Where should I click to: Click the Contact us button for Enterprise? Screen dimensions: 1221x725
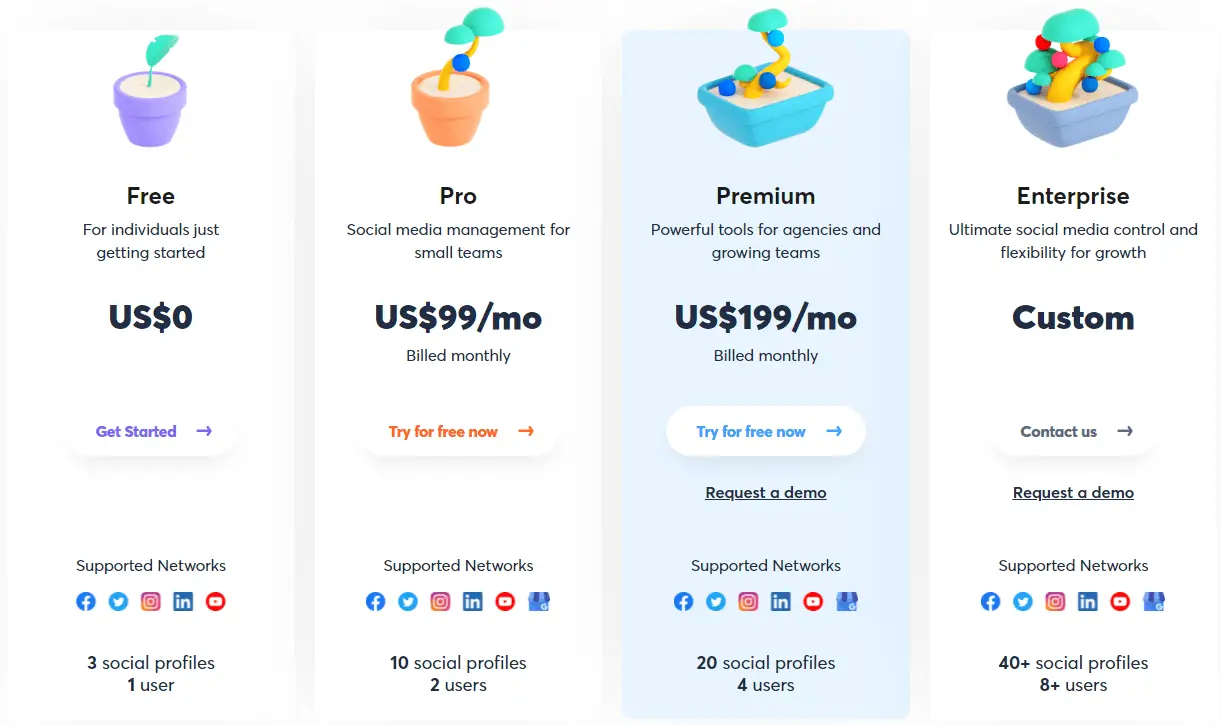click(1074, 432)
